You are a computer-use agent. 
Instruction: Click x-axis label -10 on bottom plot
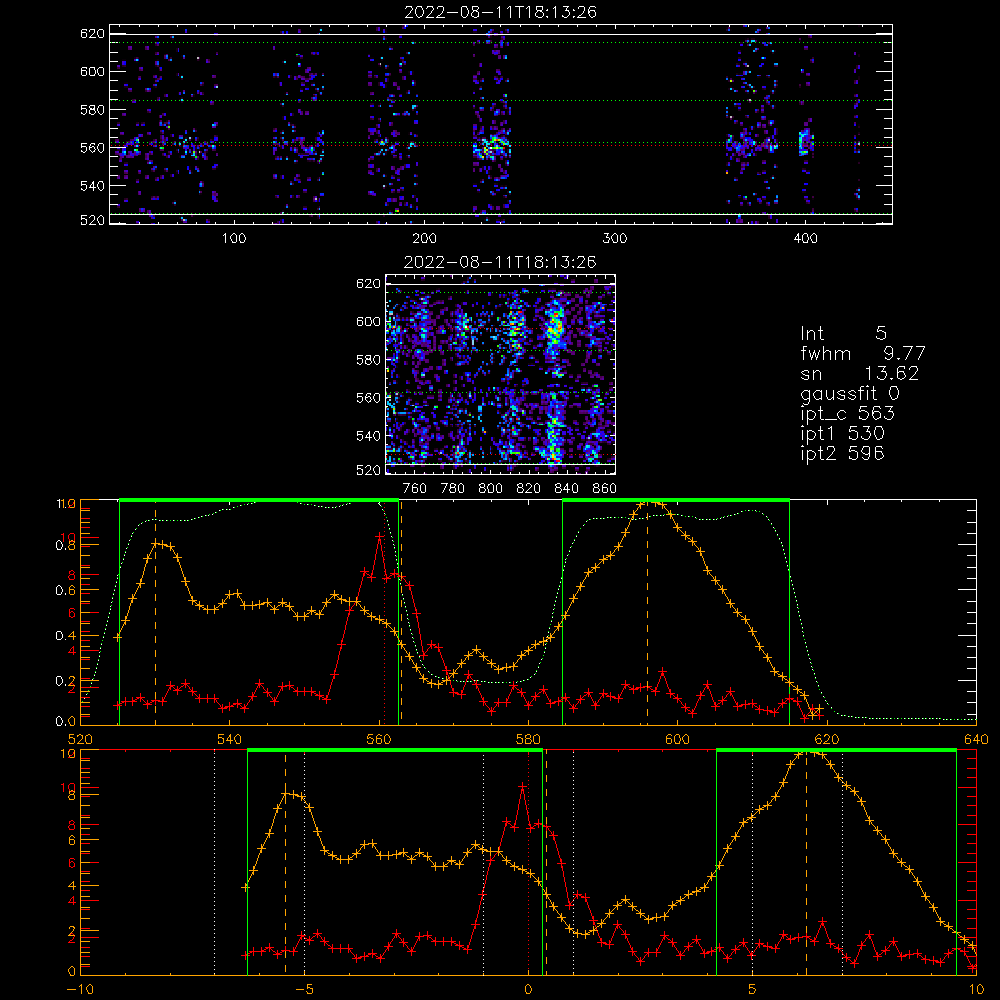[80, 989]
